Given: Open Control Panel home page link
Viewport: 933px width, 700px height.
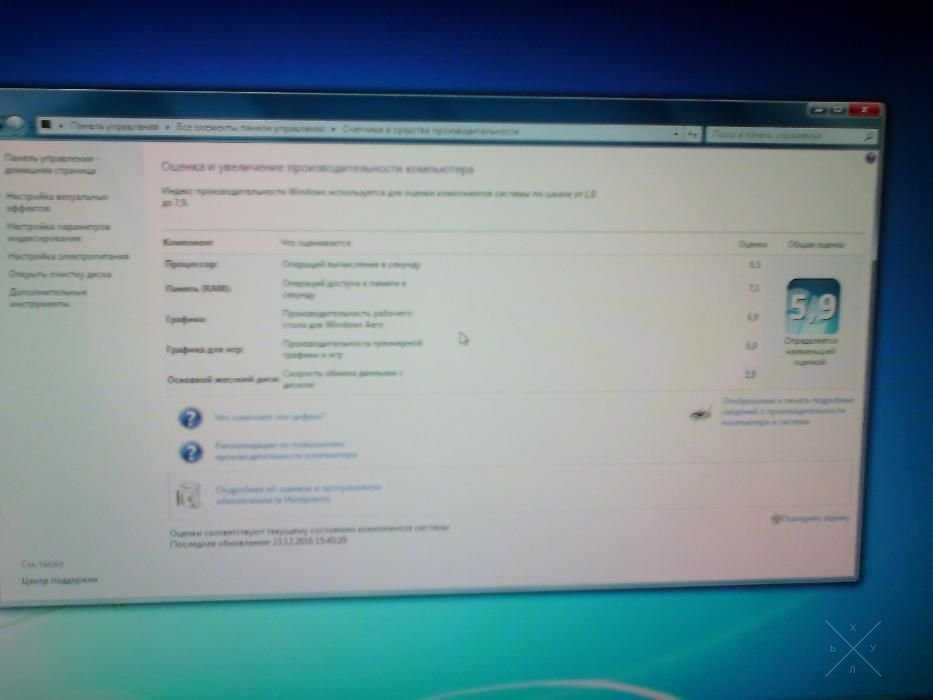Looking at the screenshot, I should click(x=50, y=164).
